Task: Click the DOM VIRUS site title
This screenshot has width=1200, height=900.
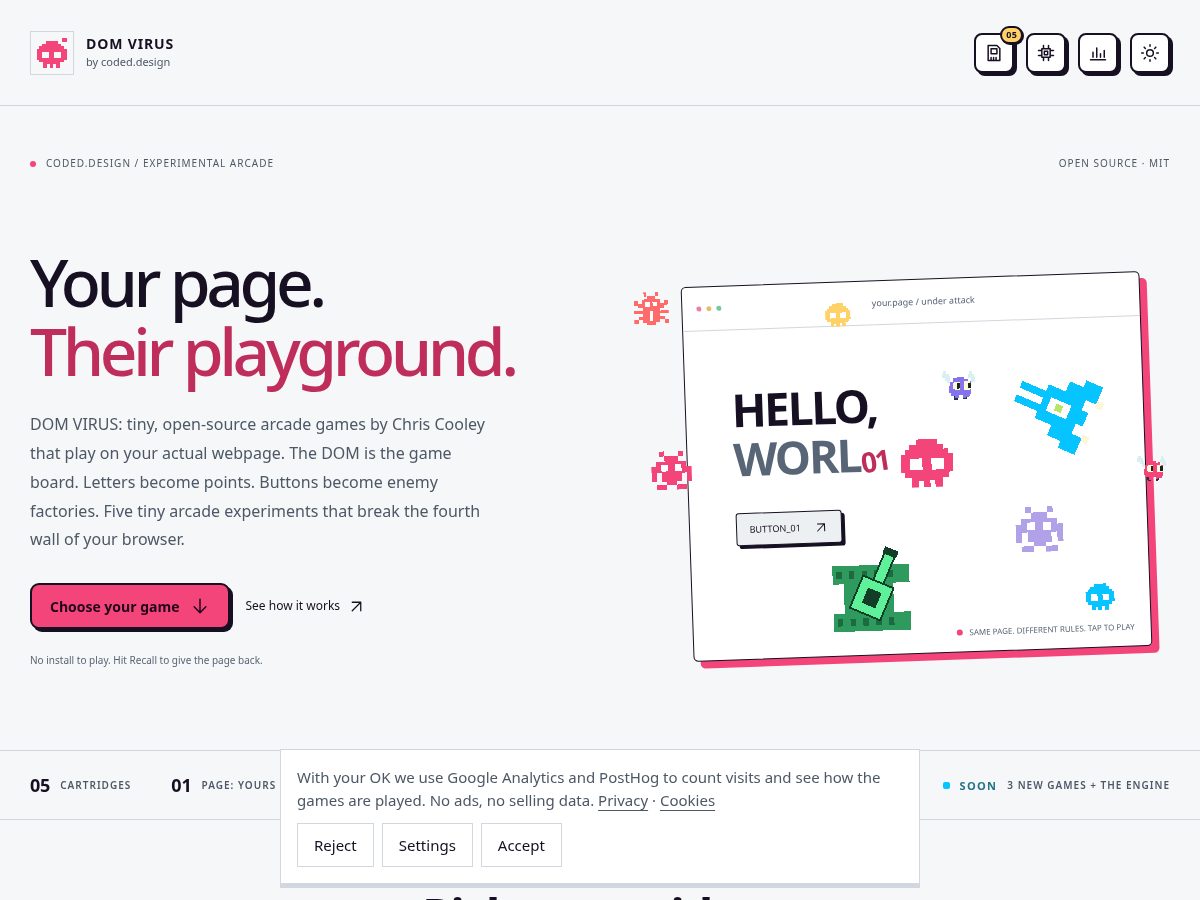Action: [x=130, y=44]
